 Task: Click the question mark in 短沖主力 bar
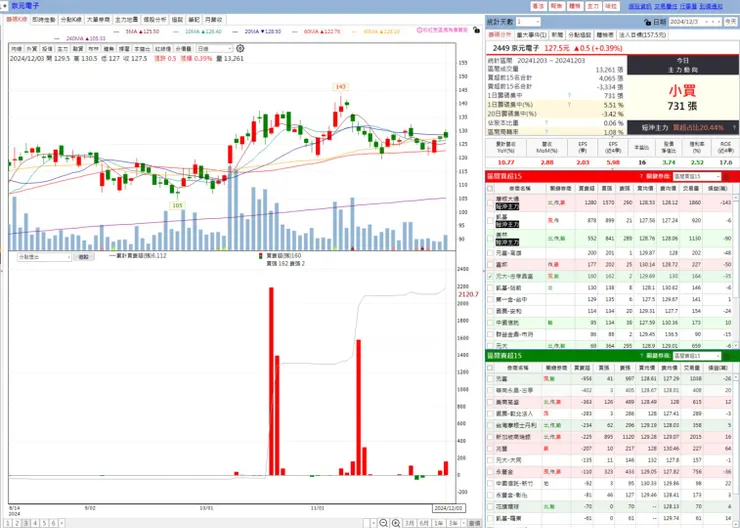[734, 127]
